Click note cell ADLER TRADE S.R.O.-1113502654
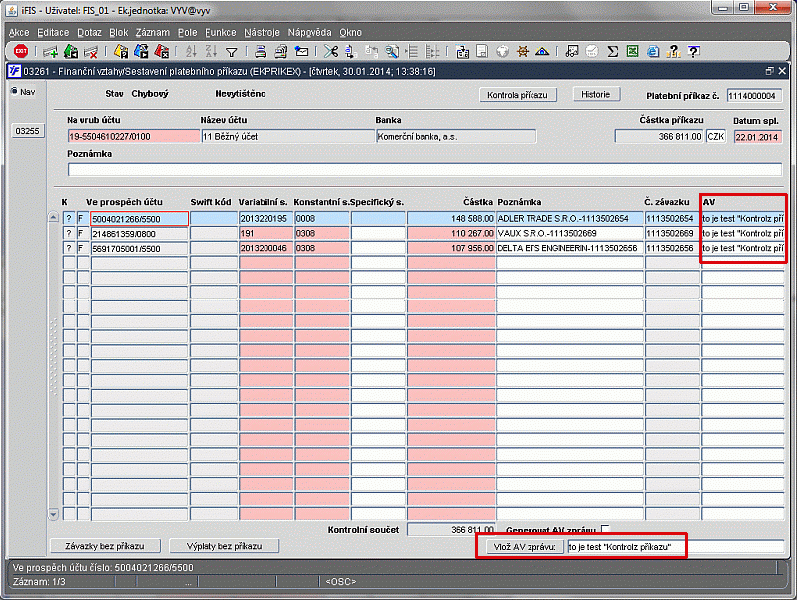Viewport: 797px width, 600px height. [570, 219]
